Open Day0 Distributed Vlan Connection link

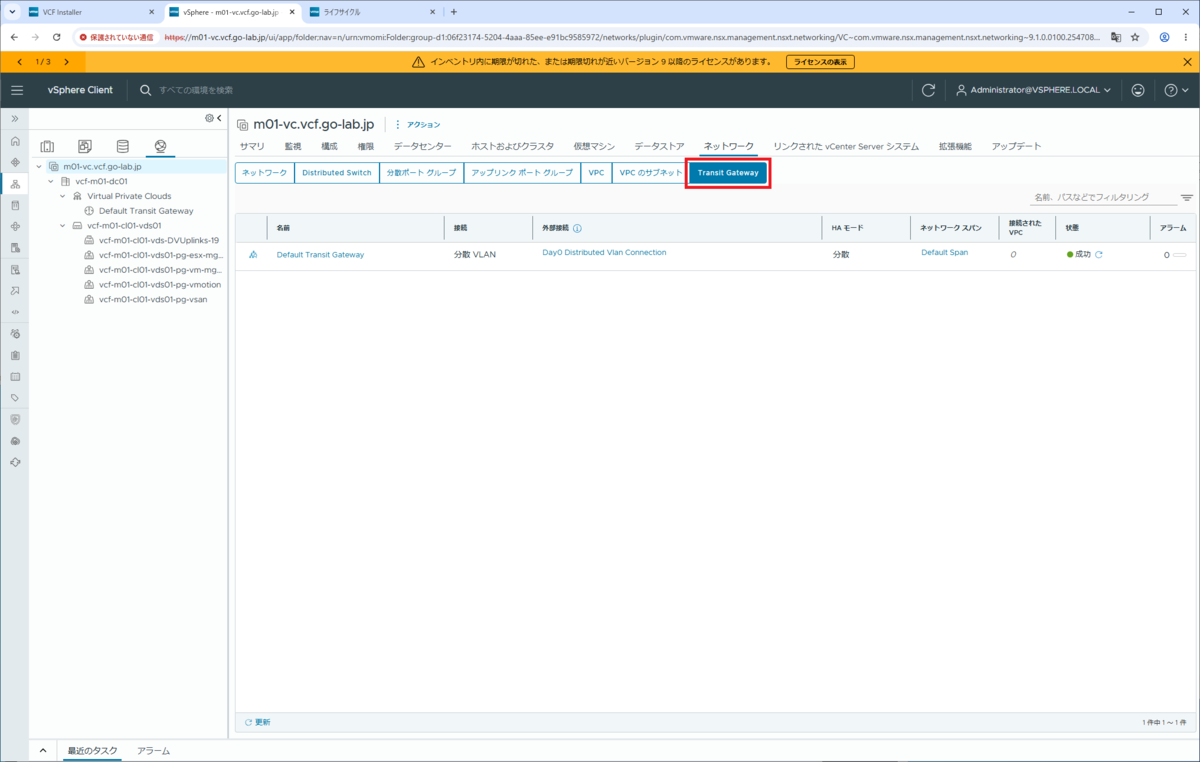click(x=604, y=253)
